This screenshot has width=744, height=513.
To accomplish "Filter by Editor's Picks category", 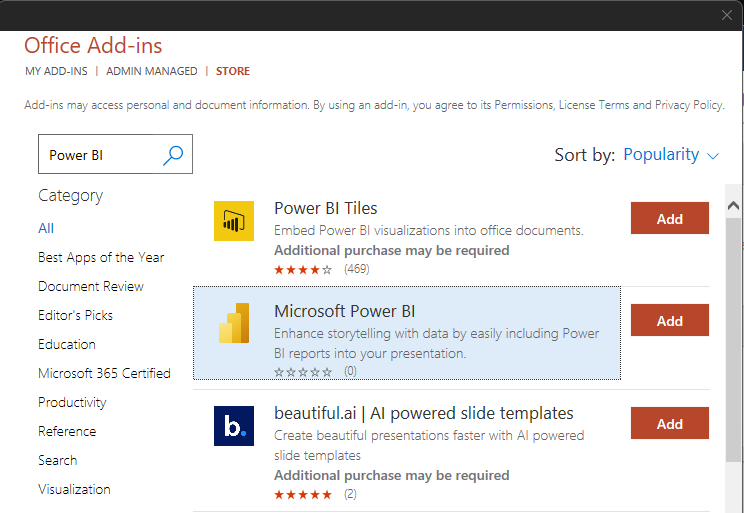I will coord(75,315).
